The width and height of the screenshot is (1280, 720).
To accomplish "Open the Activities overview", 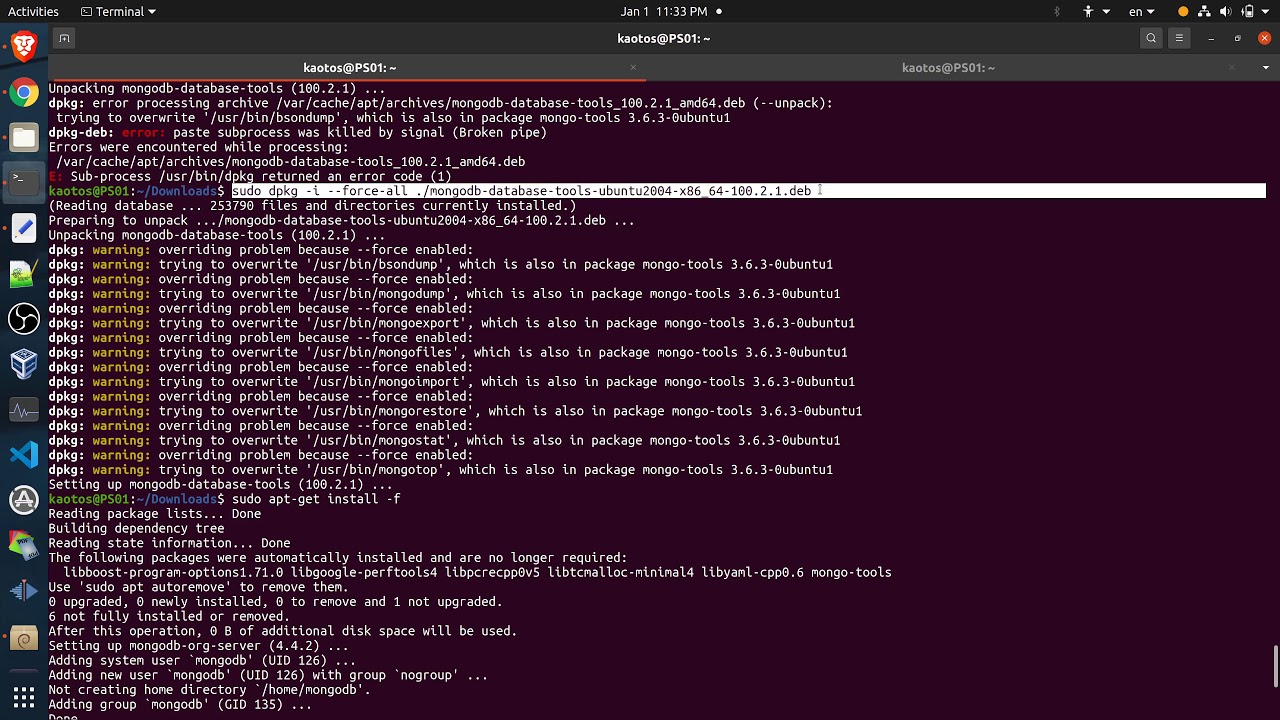I will point(33,12).
